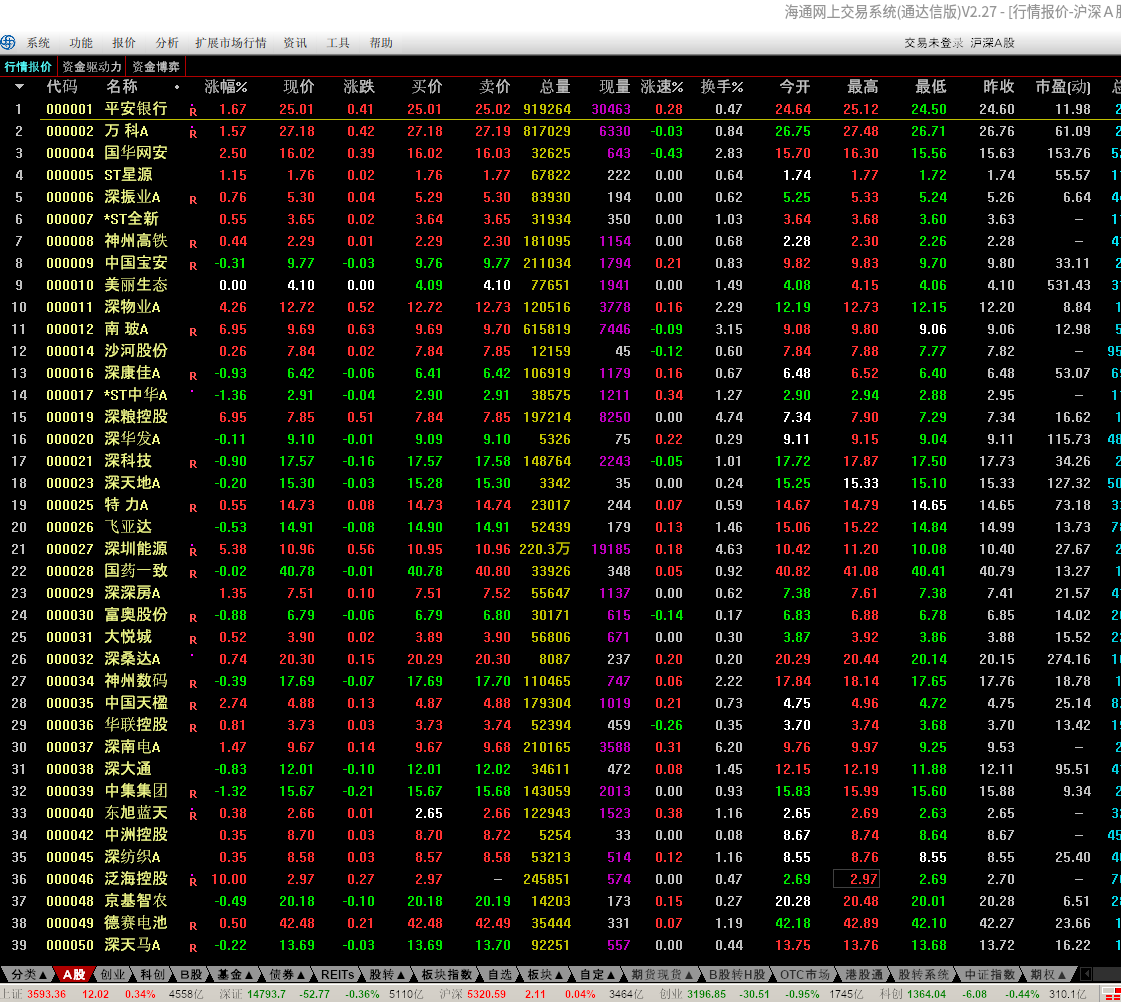Sort by 涨幅% column header

226,86
